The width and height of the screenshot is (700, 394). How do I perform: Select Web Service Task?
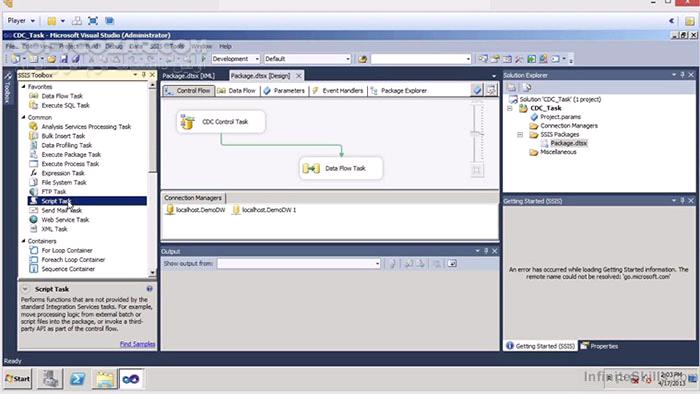[65, 220]
